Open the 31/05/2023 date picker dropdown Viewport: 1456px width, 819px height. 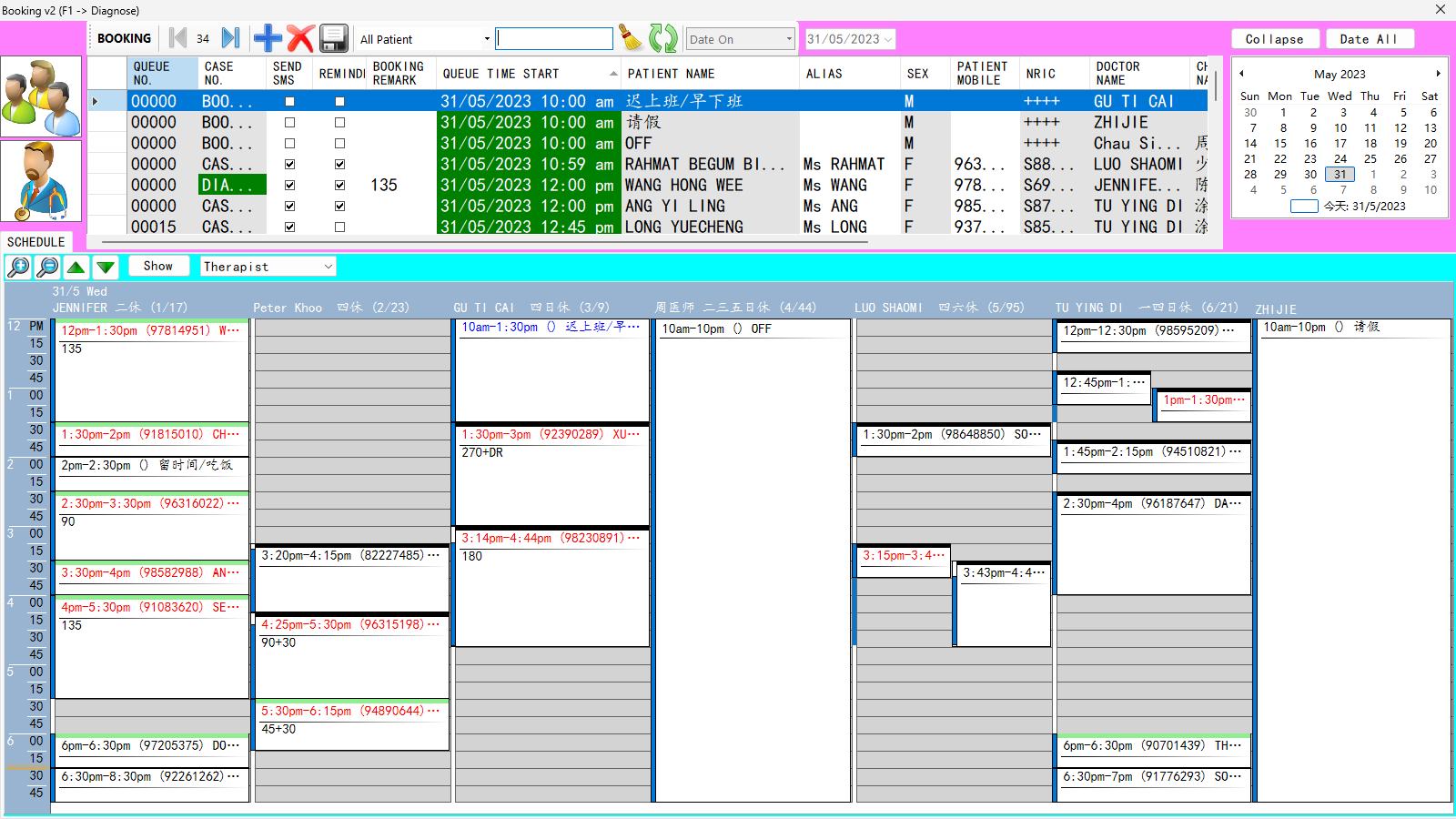(888, 39)
